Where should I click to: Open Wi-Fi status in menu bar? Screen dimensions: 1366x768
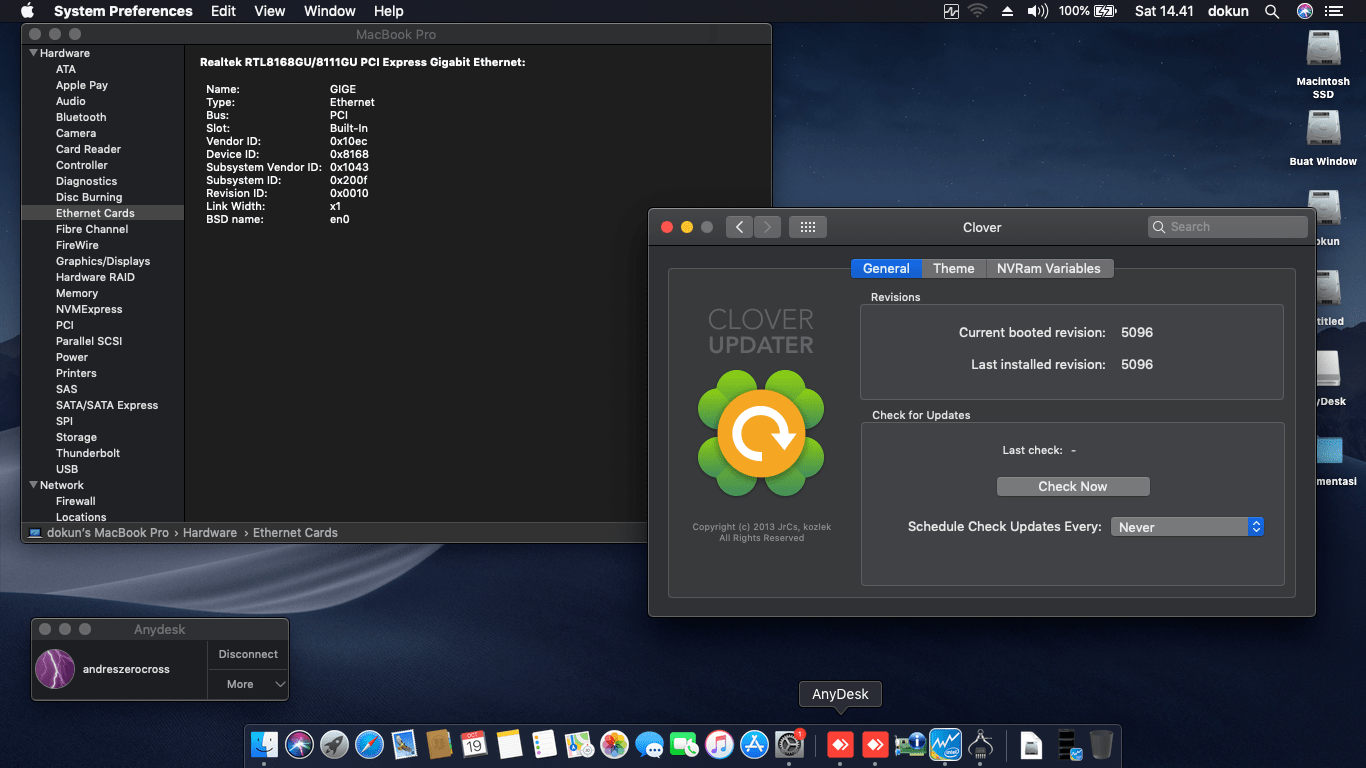tap(977, 11)
